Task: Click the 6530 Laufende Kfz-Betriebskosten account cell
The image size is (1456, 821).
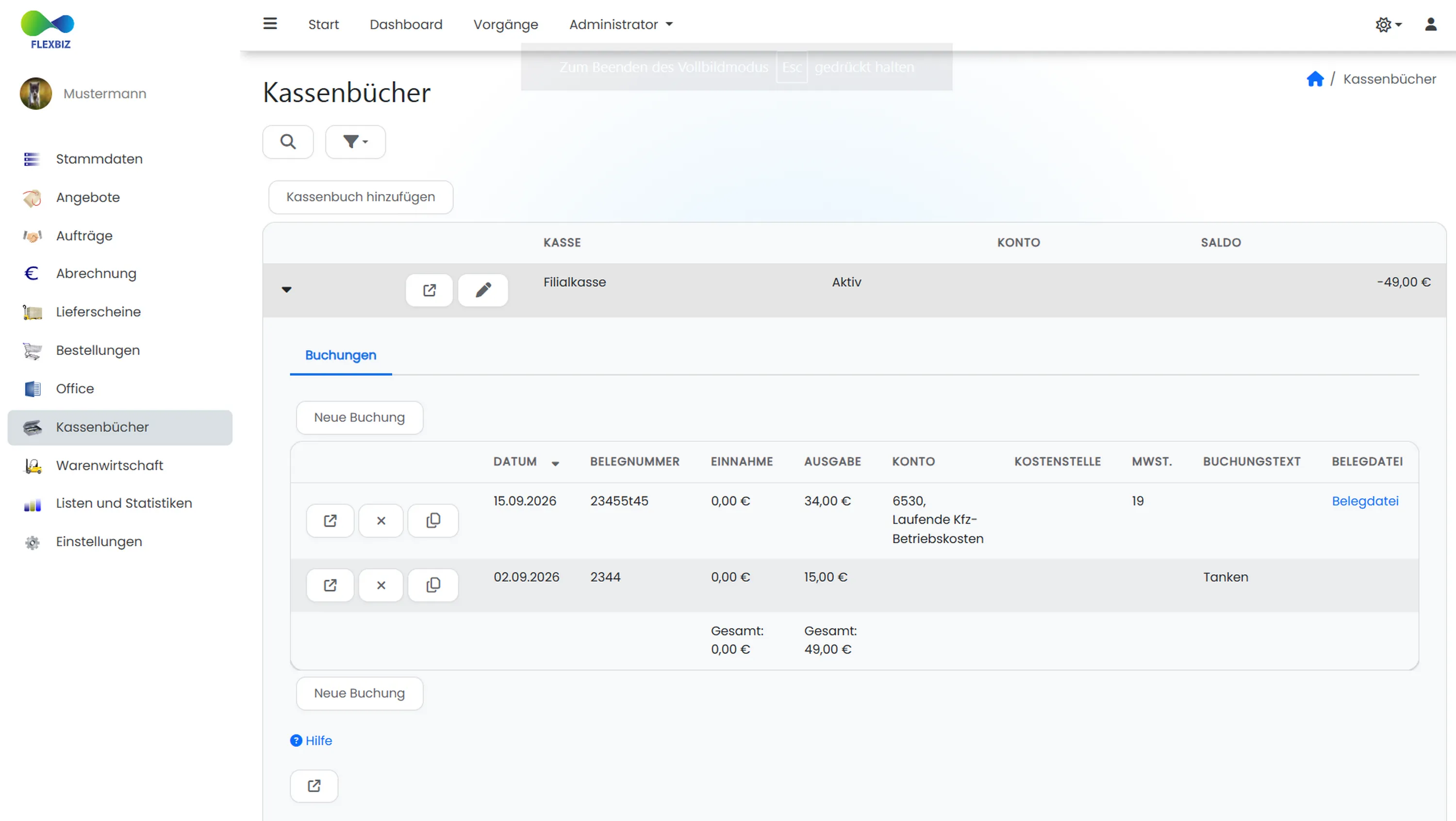Action: tap(938, 520)
